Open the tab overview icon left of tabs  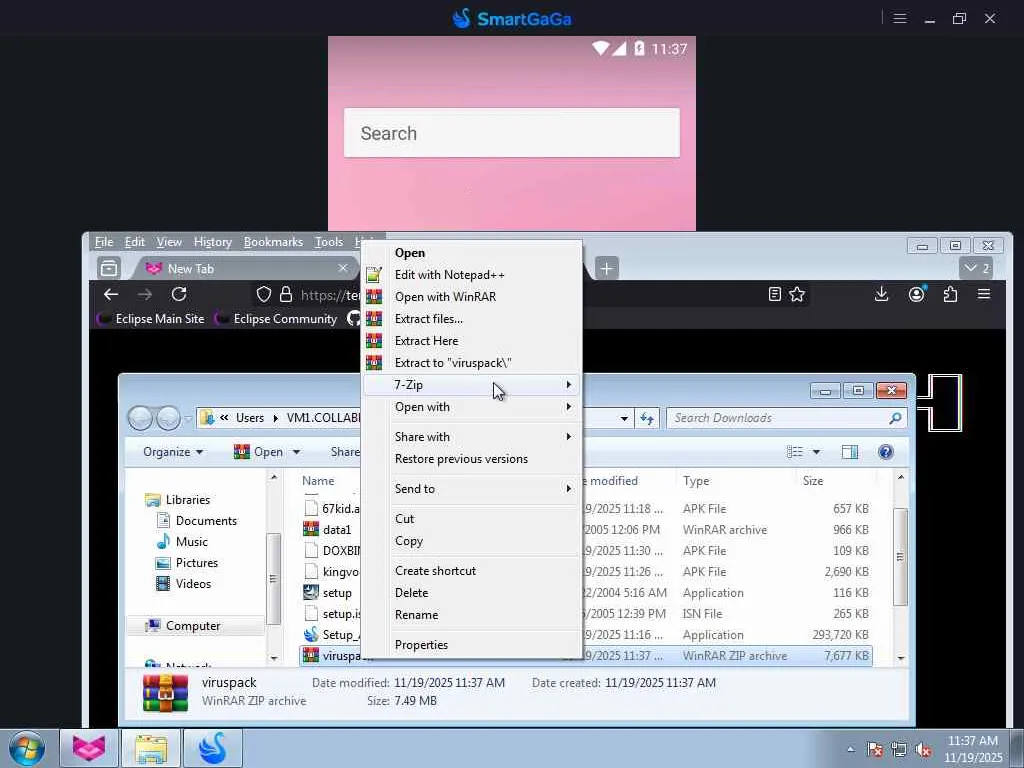point(109,268)
